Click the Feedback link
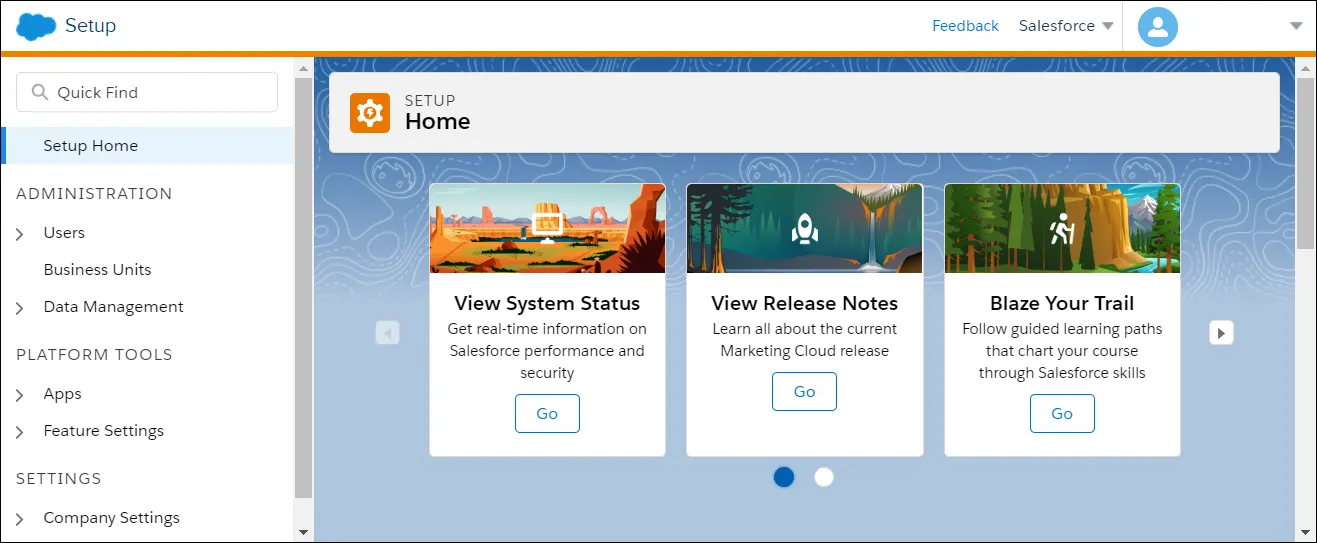 pyautogui.click(x=965, y=26)
